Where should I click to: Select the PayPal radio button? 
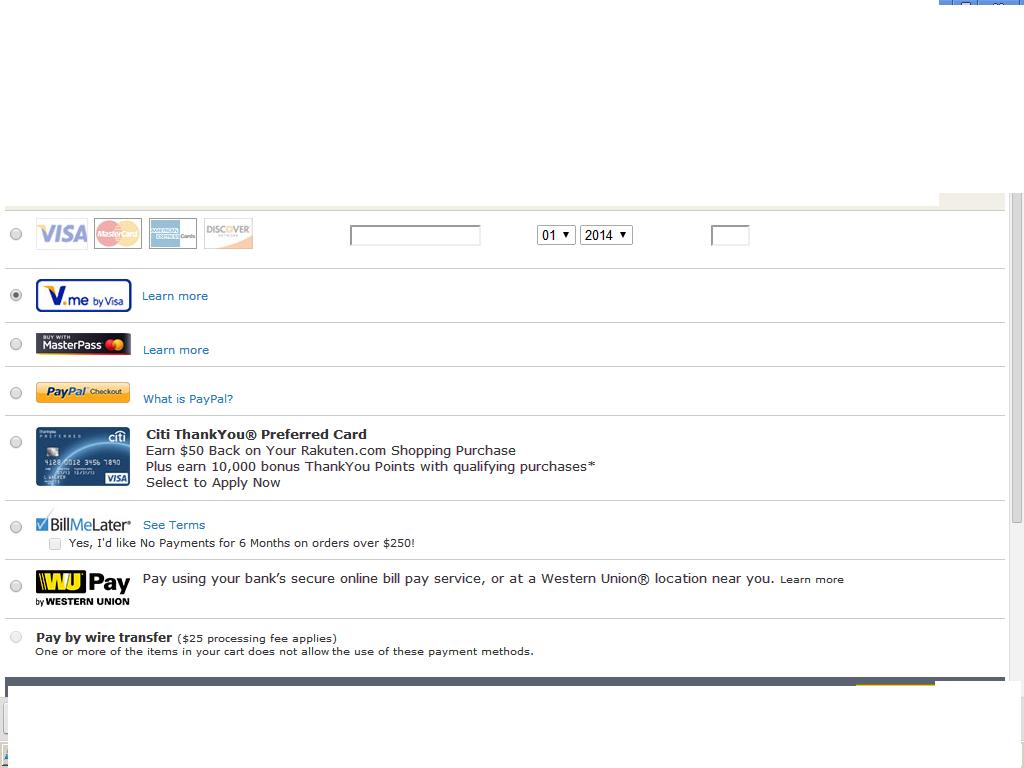[16, 393]
